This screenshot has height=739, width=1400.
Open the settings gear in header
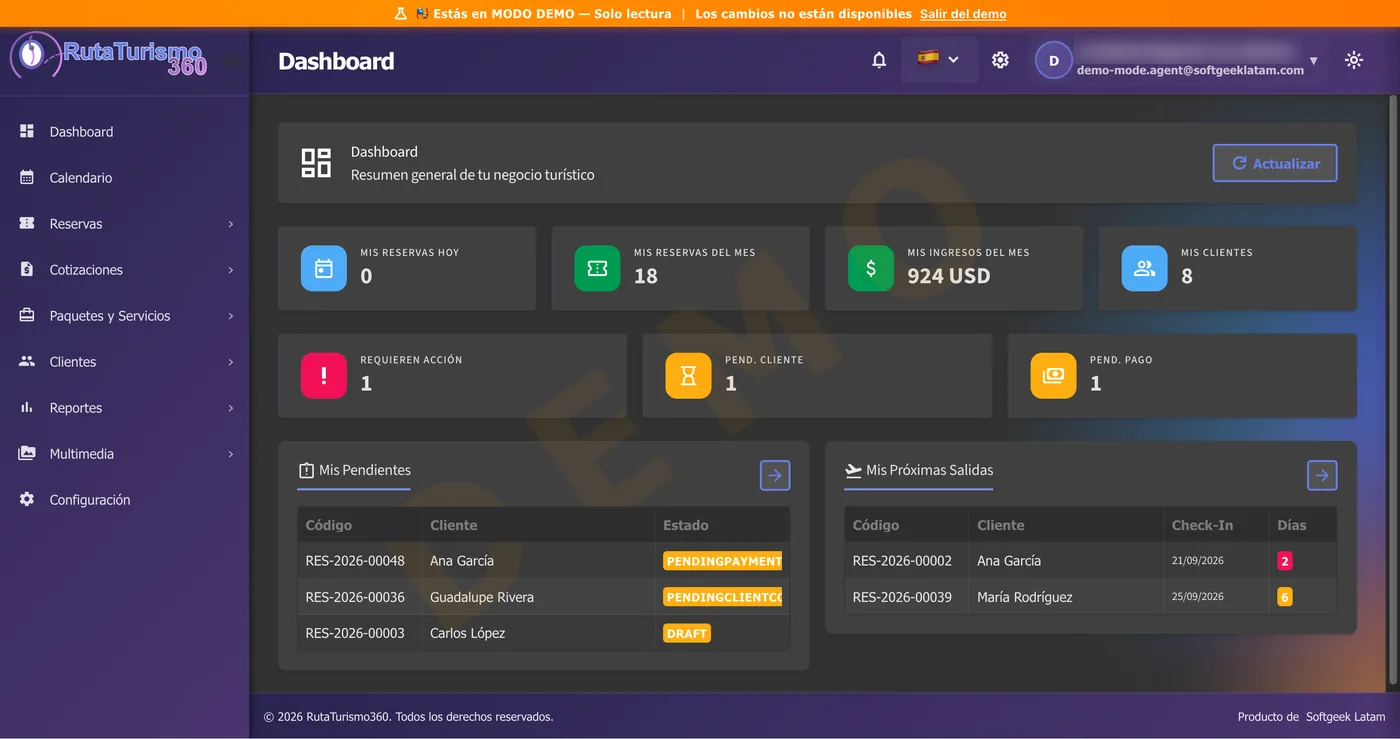(x=1000, y=60)
